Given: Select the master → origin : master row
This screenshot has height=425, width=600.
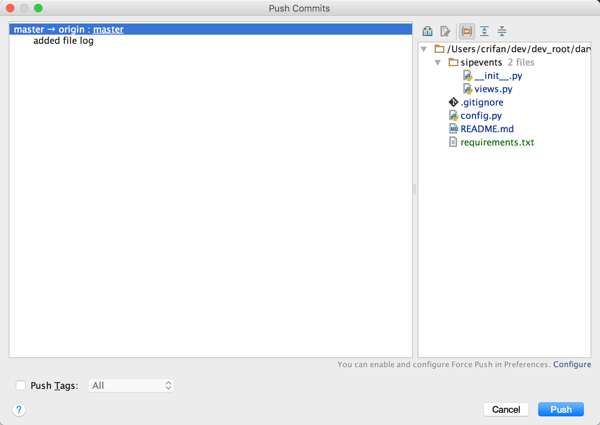Looking at the screenshot, I should click(x=210, y=29).
